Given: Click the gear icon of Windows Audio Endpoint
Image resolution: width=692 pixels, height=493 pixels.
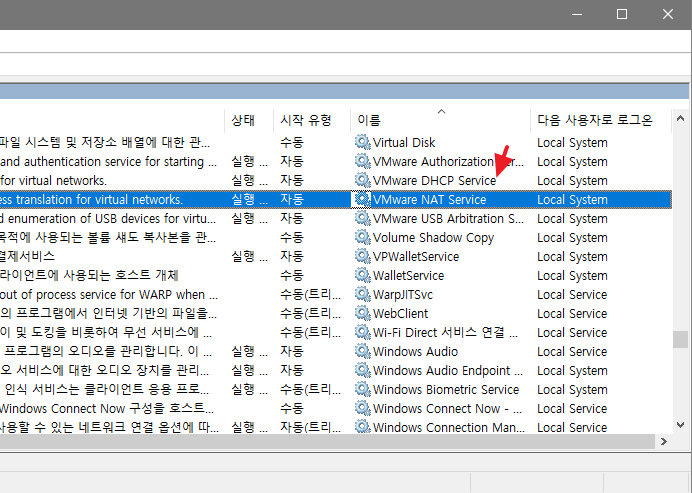Looking at the screenshot, I should coord(363,370).
